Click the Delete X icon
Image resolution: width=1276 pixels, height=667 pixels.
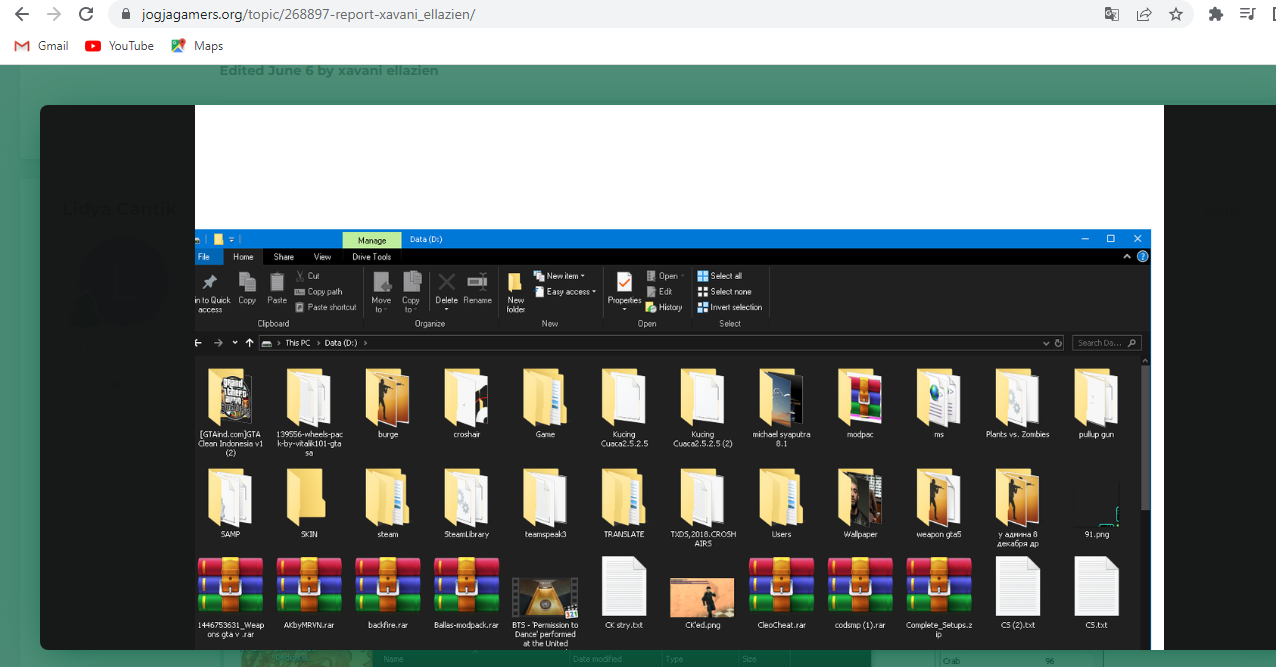click(x=447, y=283)
